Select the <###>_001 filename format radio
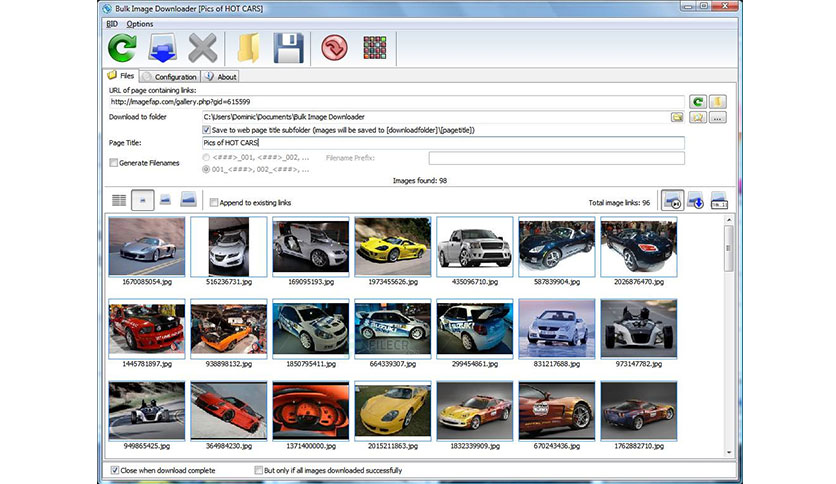 [x=206, y=158]
